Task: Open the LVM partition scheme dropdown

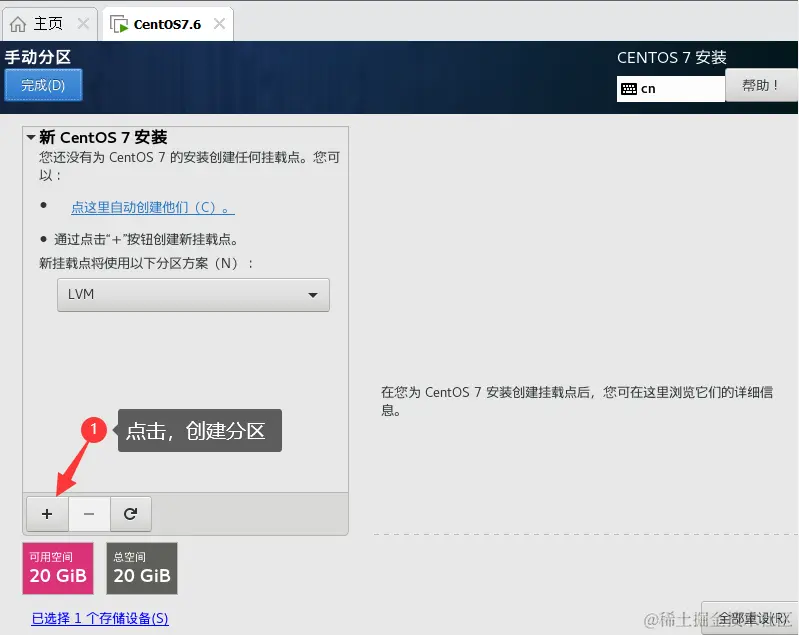Action: tap(193, 295)
